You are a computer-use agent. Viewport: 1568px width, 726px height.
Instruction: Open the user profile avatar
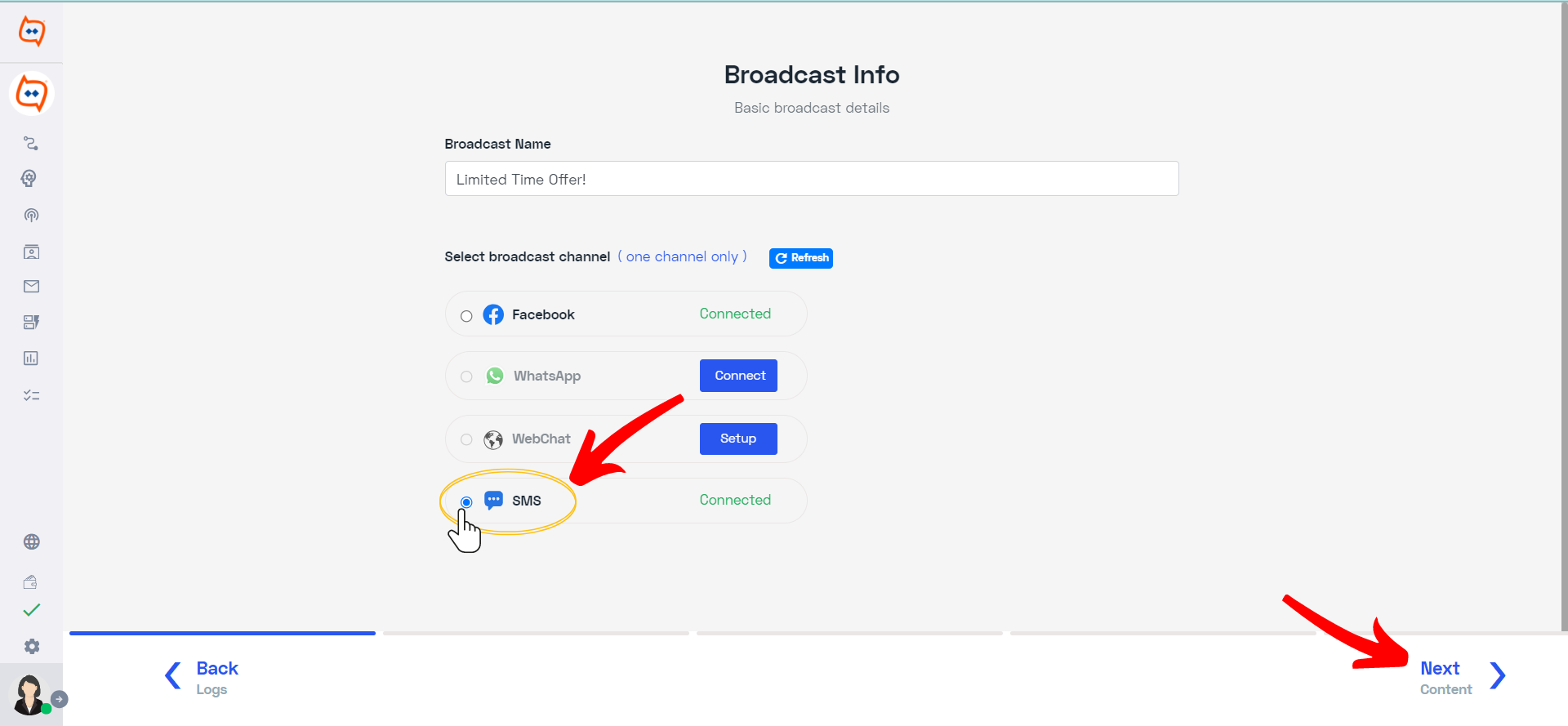point(29,695)
